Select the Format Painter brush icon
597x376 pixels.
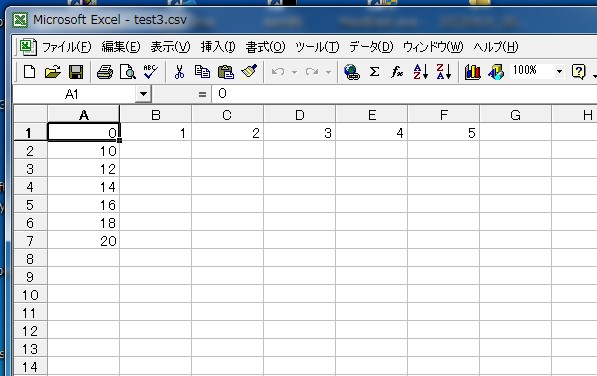pyautogui.click(x=249, y=72)
